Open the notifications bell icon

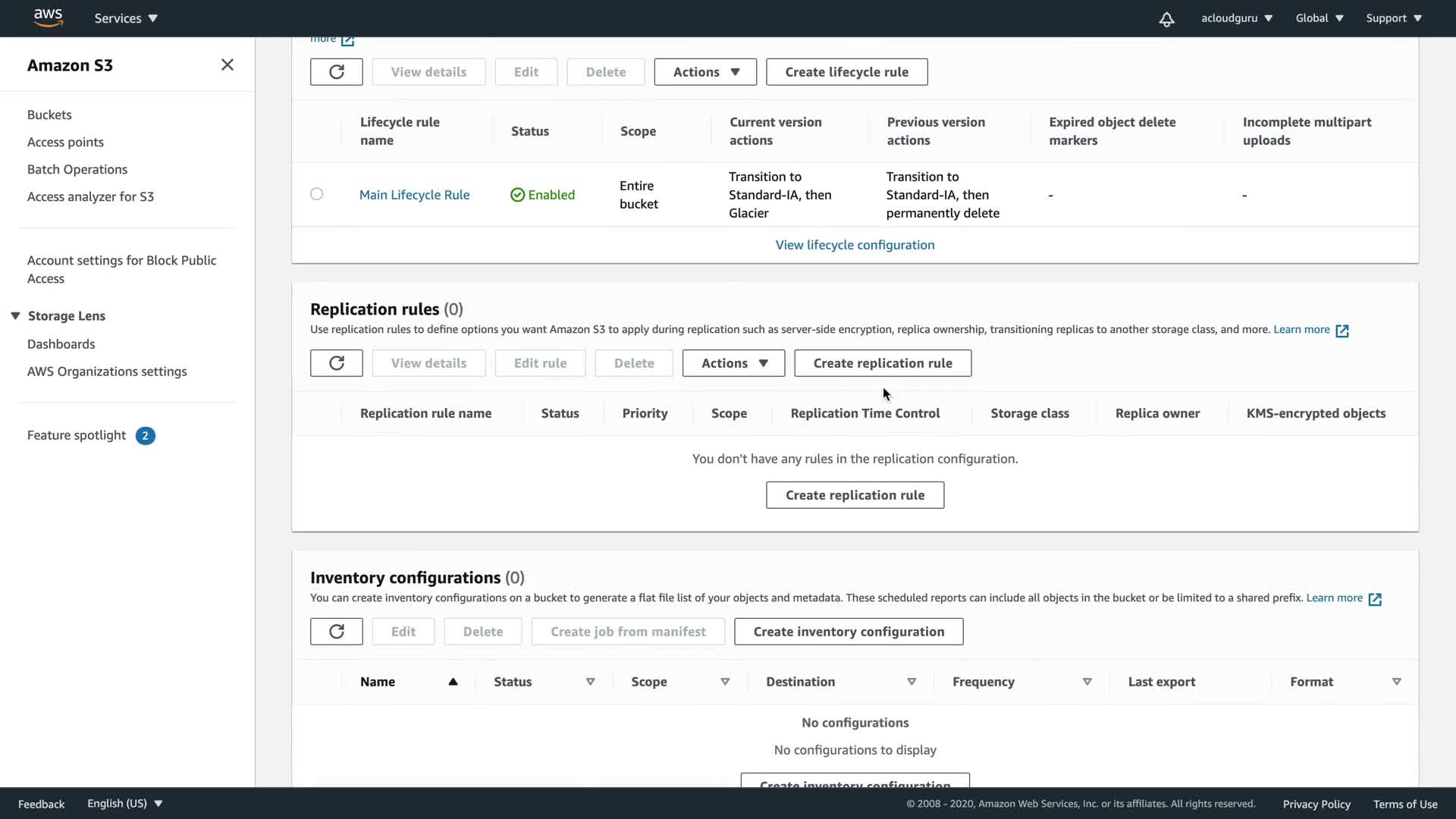click(1166, 19)
